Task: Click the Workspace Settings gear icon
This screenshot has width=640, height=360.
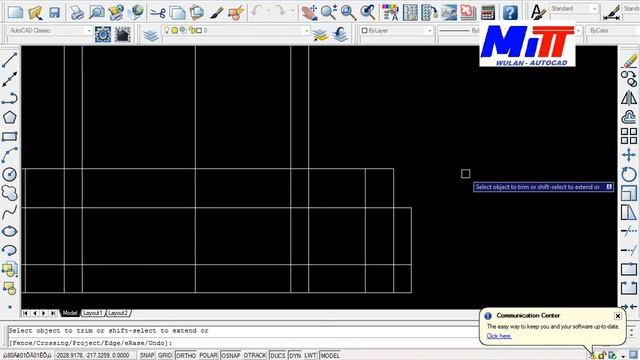Action: (x=102, y=35)
